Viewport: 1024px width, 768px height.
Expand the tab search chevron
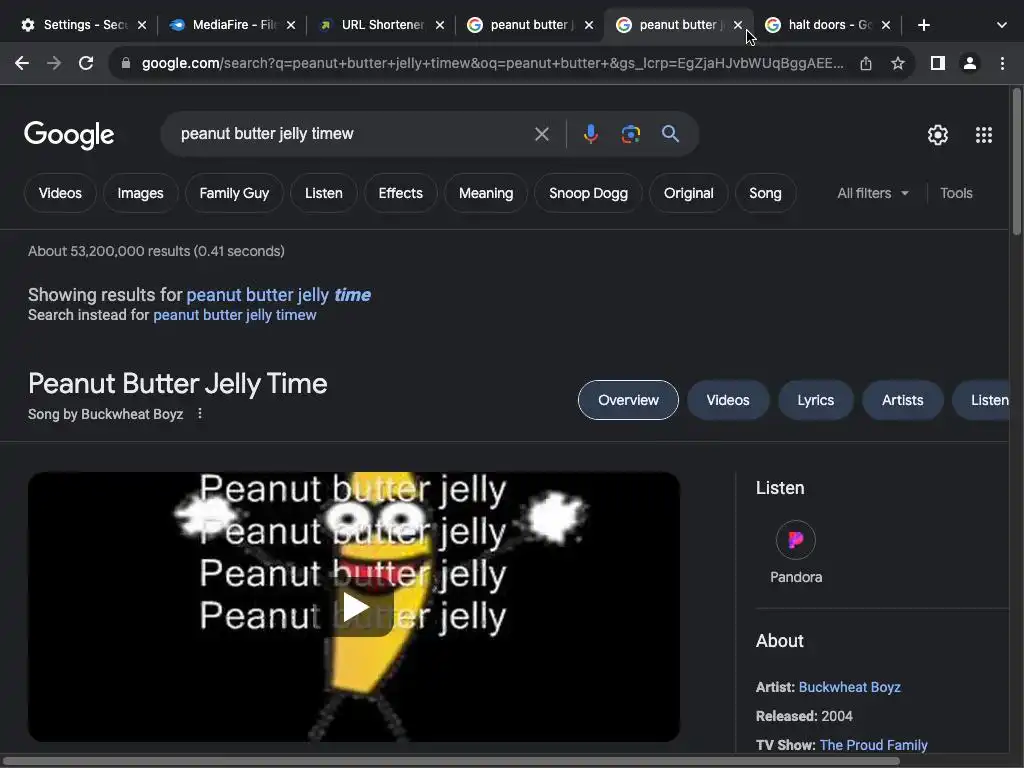click(x=1002, y=25)
